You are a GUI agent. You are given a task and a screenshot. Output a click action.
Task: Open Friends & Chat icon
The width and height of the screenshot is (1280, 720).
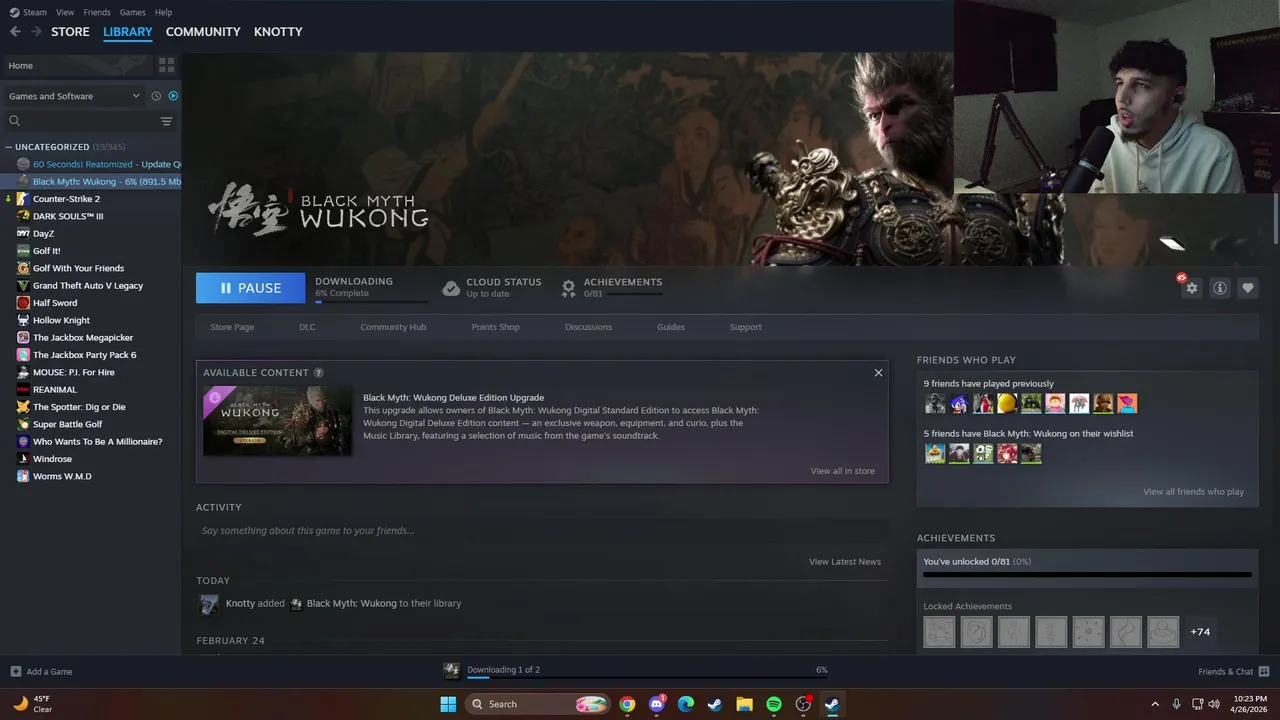(1264, 672)
